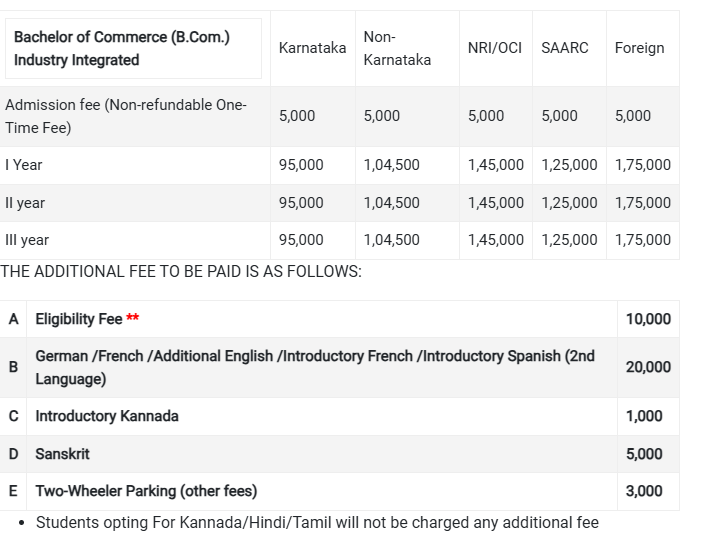This screenshot has height=538, width=707.
Task: Select the III year Foreign fee 1,75,000
Action: coord(643,240)
